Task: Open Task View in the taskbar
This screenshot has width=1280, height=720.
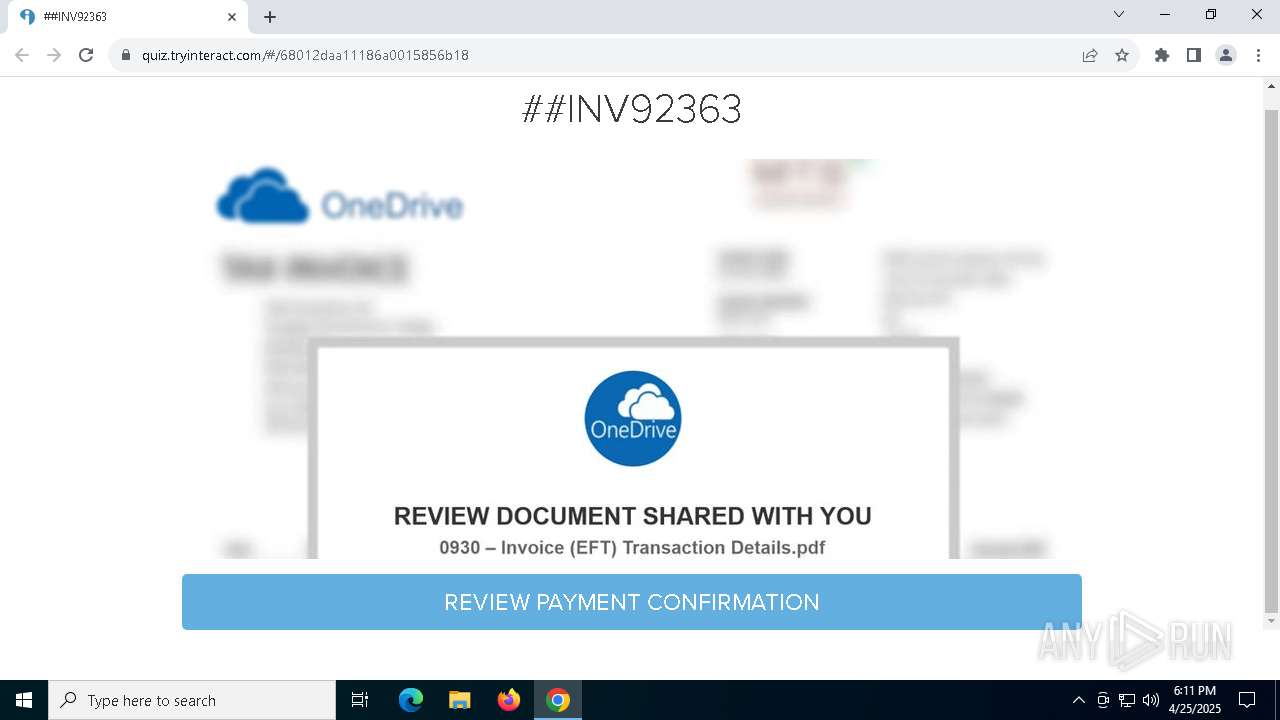Action: pos(360,700)
